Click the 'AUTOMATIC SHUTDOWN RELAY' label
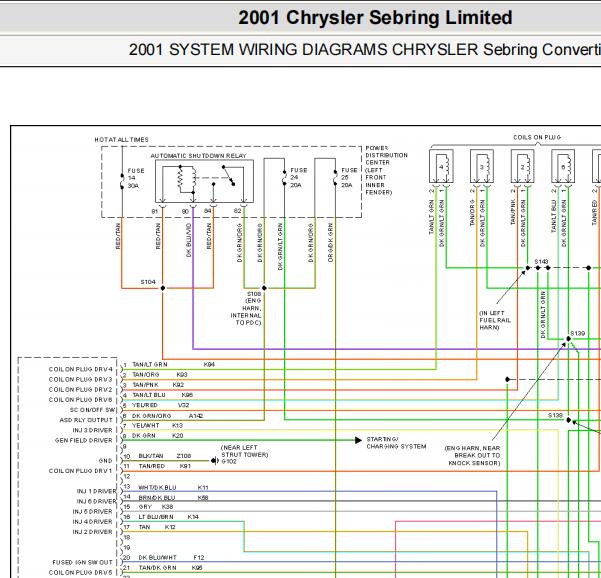This screenshot has width=601, height=578. (198, 156)
